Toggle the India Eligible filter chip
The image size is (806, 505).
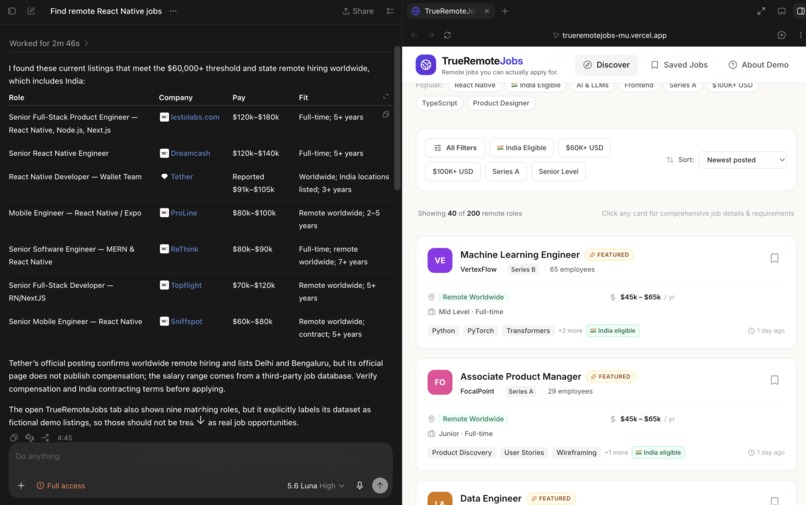pos(521,148)
